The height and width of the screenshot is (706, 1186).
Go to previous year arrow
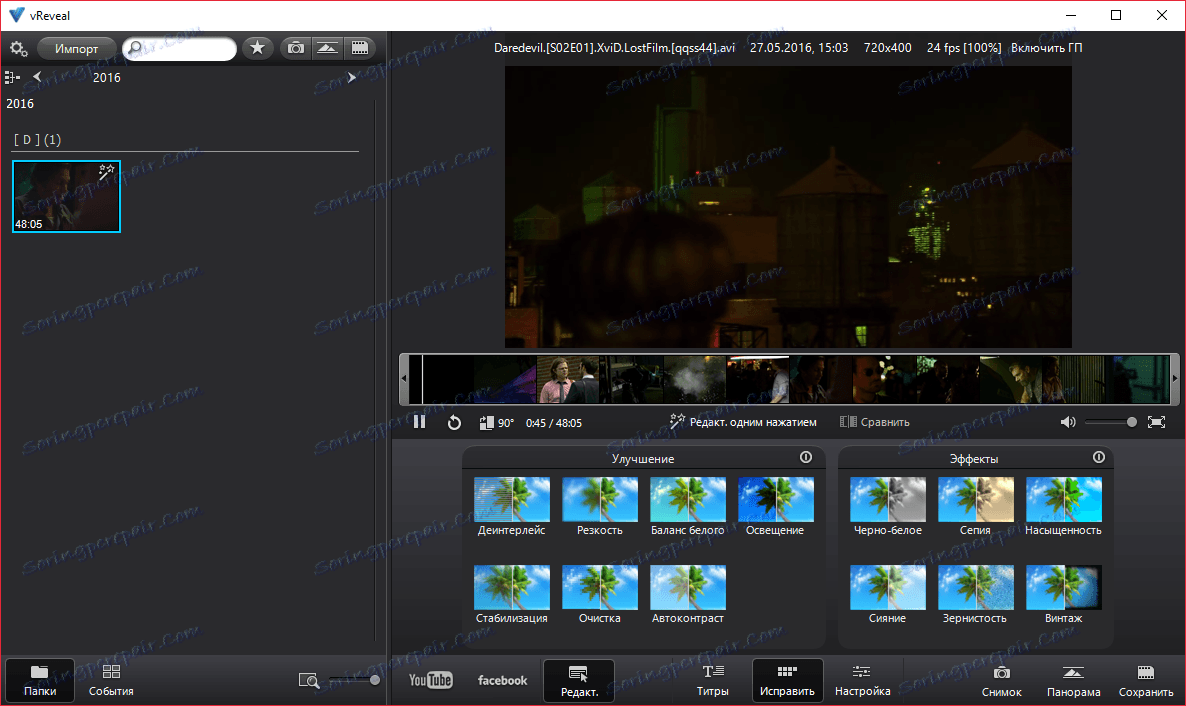point(37,77)
